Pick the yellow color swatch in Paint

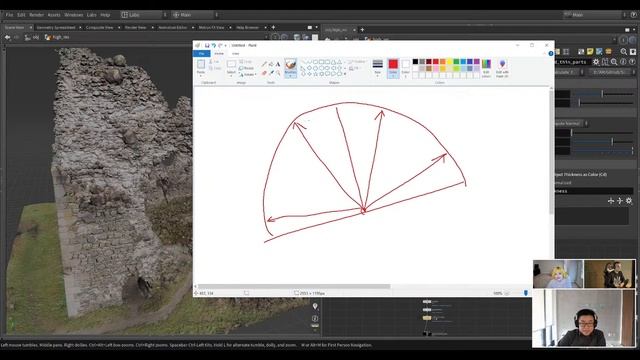pyautogui.click(x=449, y=62)
